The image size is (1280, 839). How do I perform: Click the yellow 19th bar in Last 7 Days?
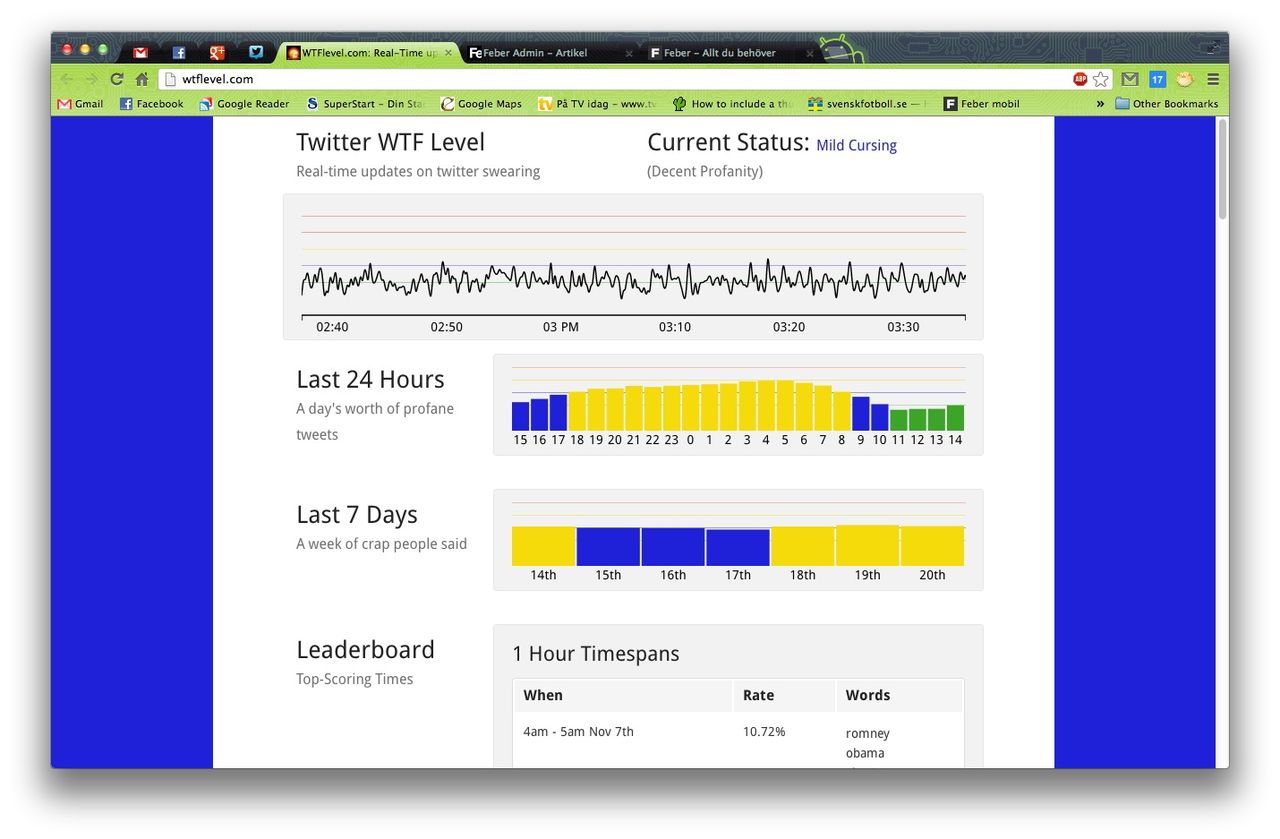(x=867, y=546)
